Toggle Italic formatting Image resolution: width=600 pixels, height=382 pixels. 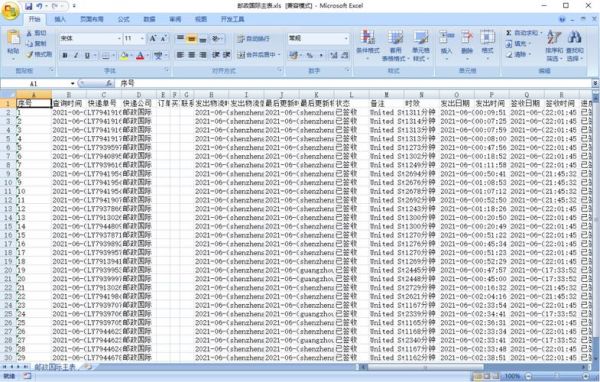click(76, 56)
